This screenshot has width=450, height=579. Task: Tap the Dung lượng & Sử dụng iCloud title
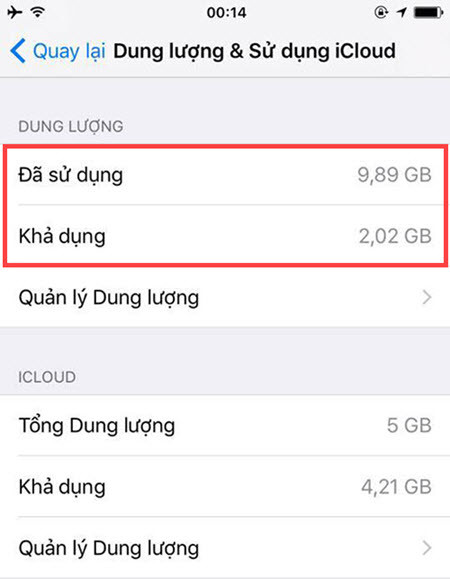click(254, 51)
